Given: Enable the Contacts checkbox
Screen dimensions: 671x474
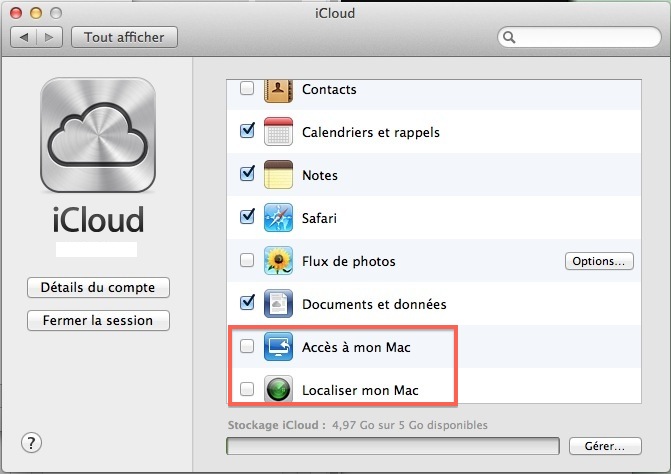Looking at the screenshot, I should pos(247,90).
